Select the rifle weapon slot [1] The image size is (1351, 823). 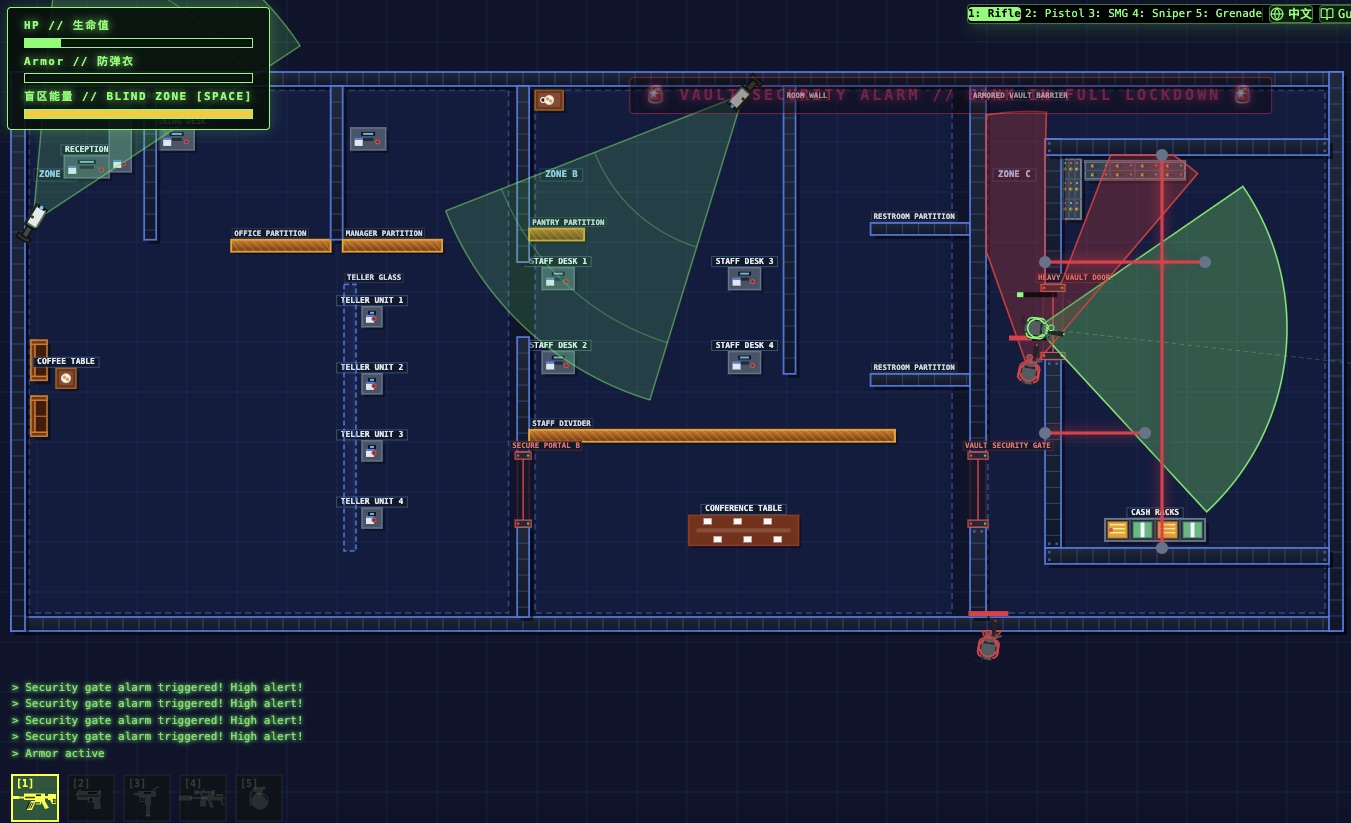tap(35, 798)
